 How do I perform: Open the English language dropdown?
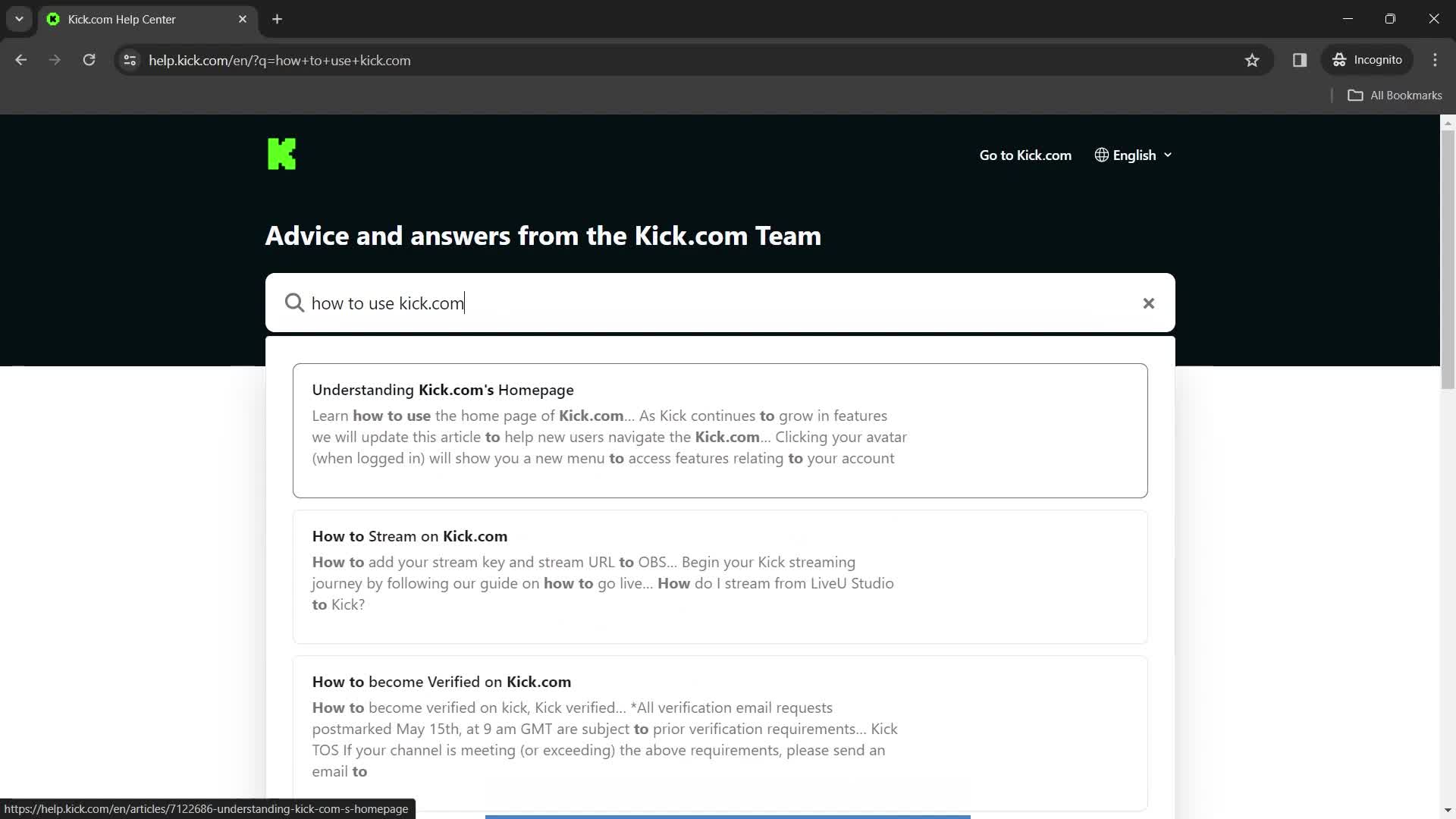[x=1134, y=155]
